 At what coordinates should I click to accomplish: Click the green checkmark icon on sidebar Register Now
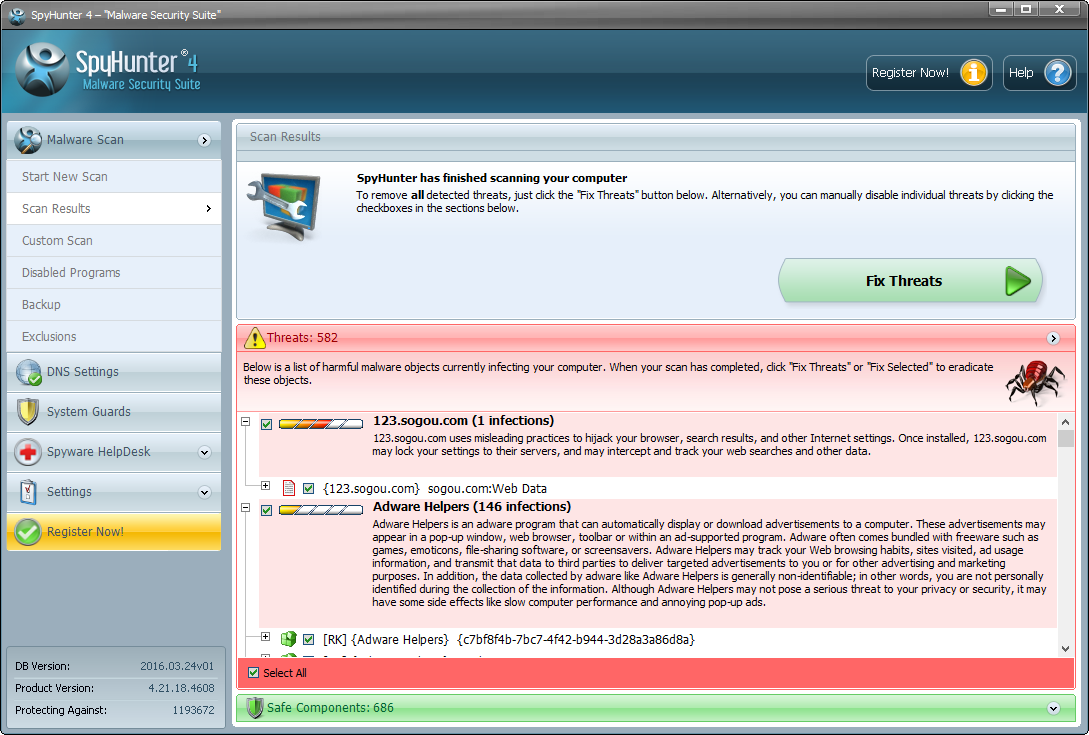pos(28,531)
